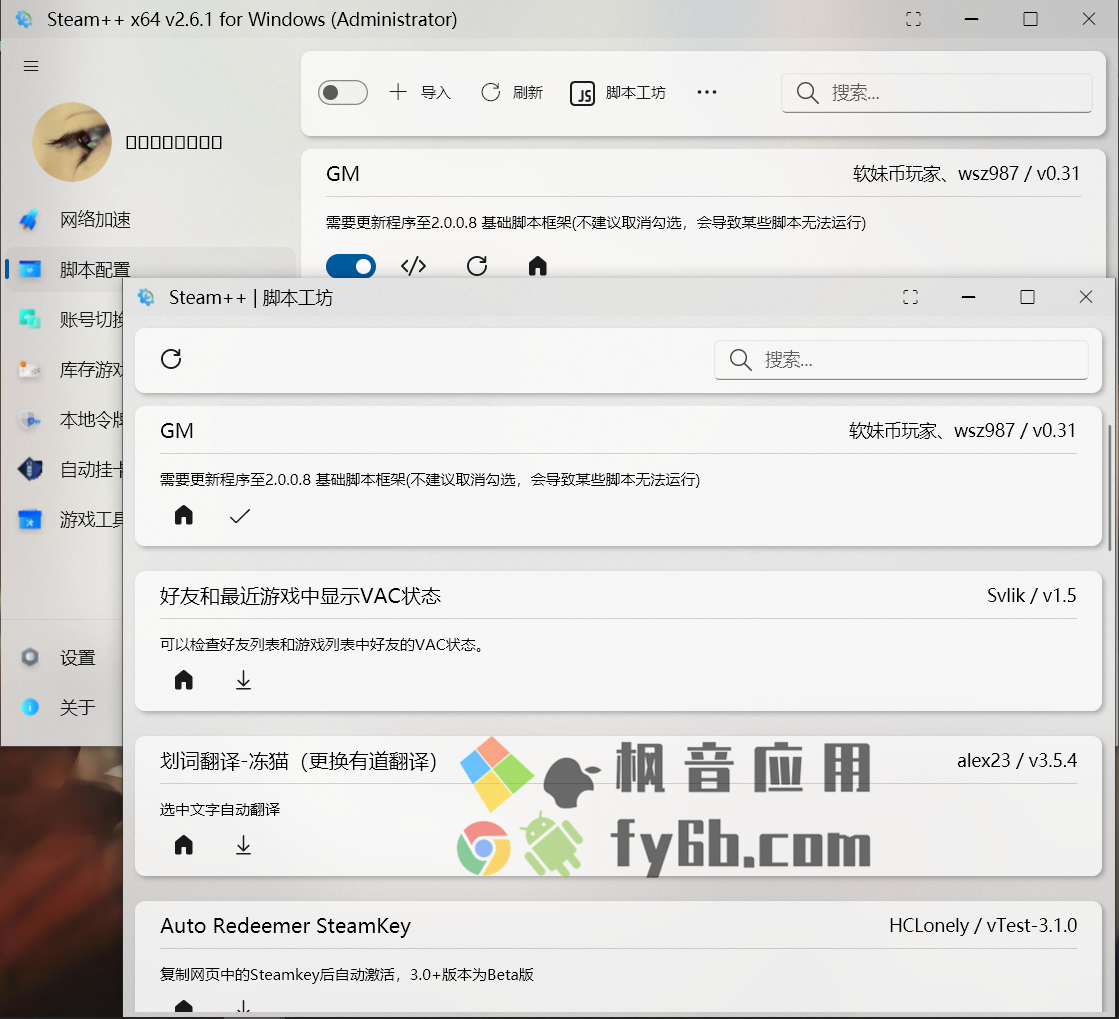This screenshot has height=1019, width=1119.
Task: Minimize the 脚本工坊 window
Action: [x=968, y=297]
